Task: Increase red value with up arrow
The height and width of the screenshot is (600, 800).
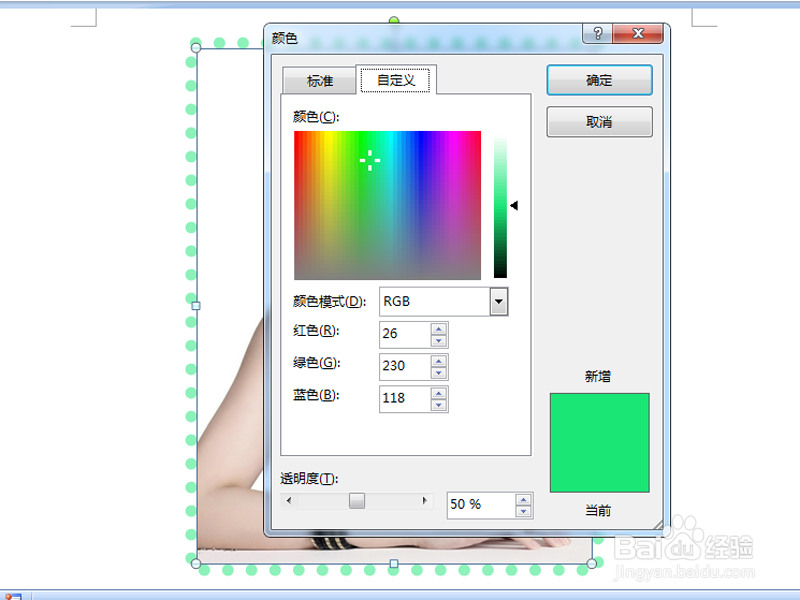Action: tap(439, 329)
